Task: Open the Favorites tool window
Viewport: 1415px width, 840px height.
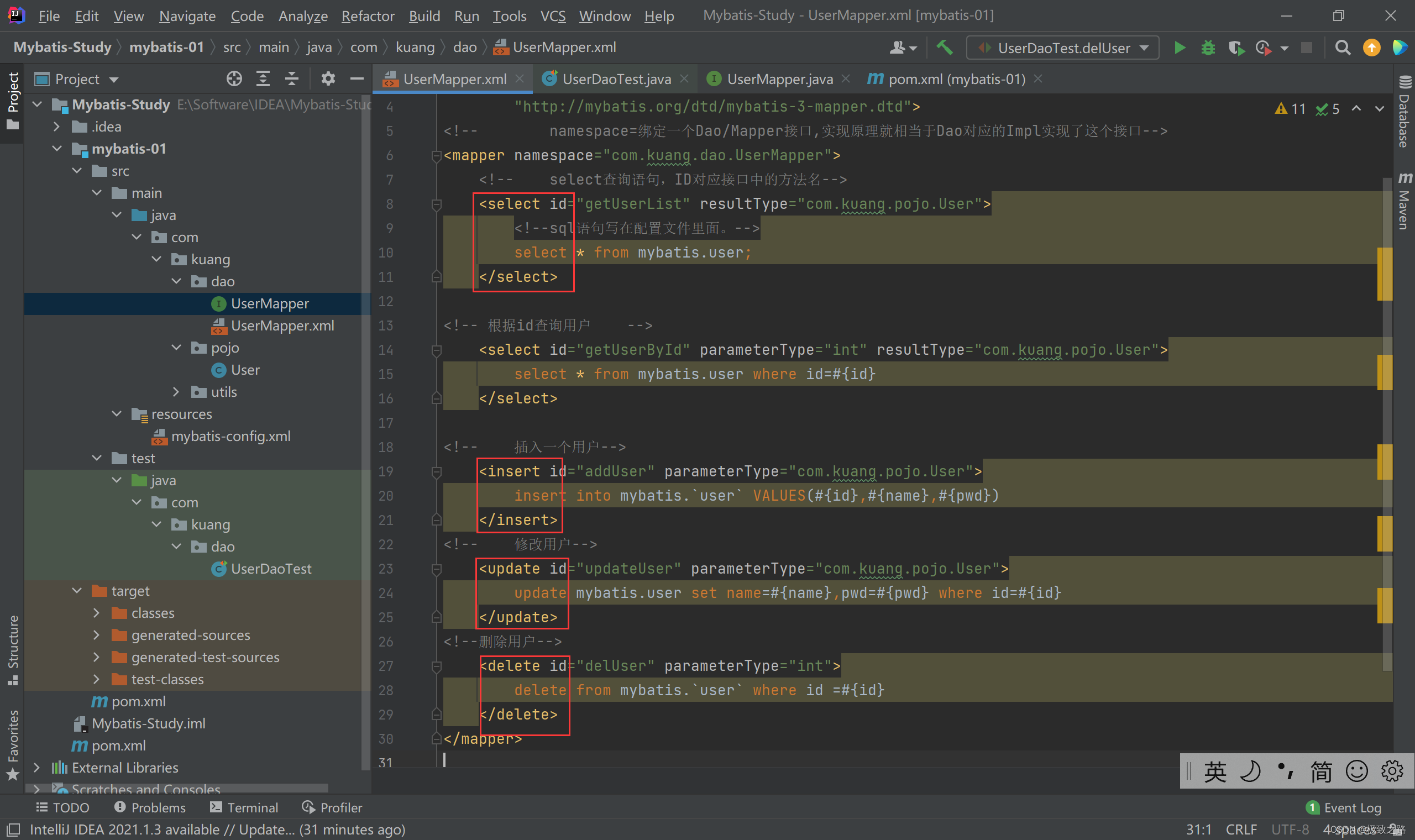Action: coord(13,744)
